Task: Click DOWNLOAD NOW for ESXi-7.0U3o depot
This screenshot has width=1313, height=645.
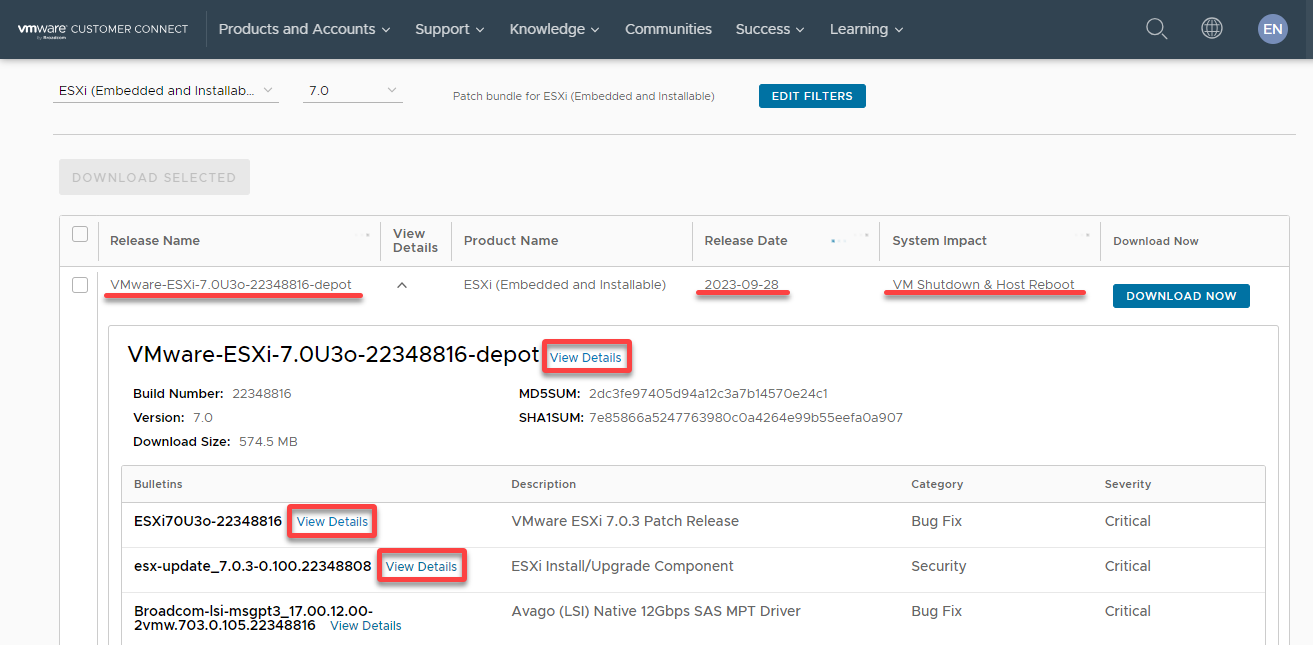Action: coord(1181,296)
